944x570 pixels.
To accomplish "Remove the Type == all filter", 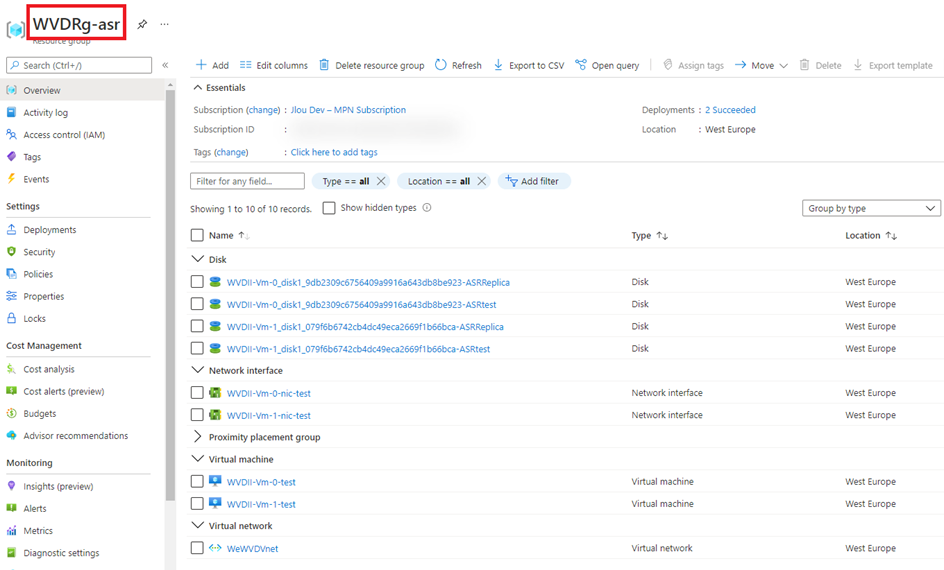I will point(381,181).
